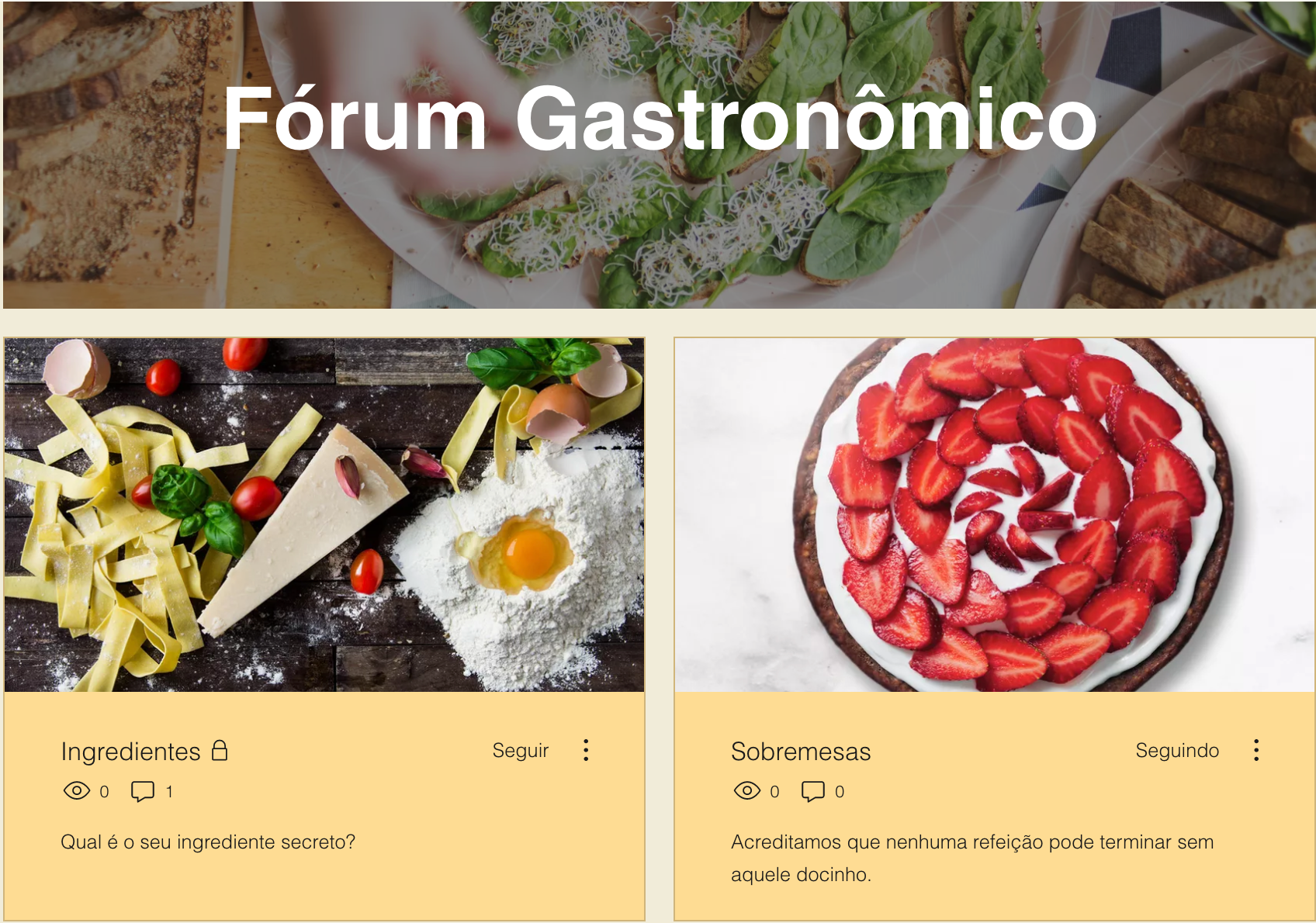Open the three-dot menu for Sobremesas
Viewport: 1316px width, 923px height.
[1256, 750]
